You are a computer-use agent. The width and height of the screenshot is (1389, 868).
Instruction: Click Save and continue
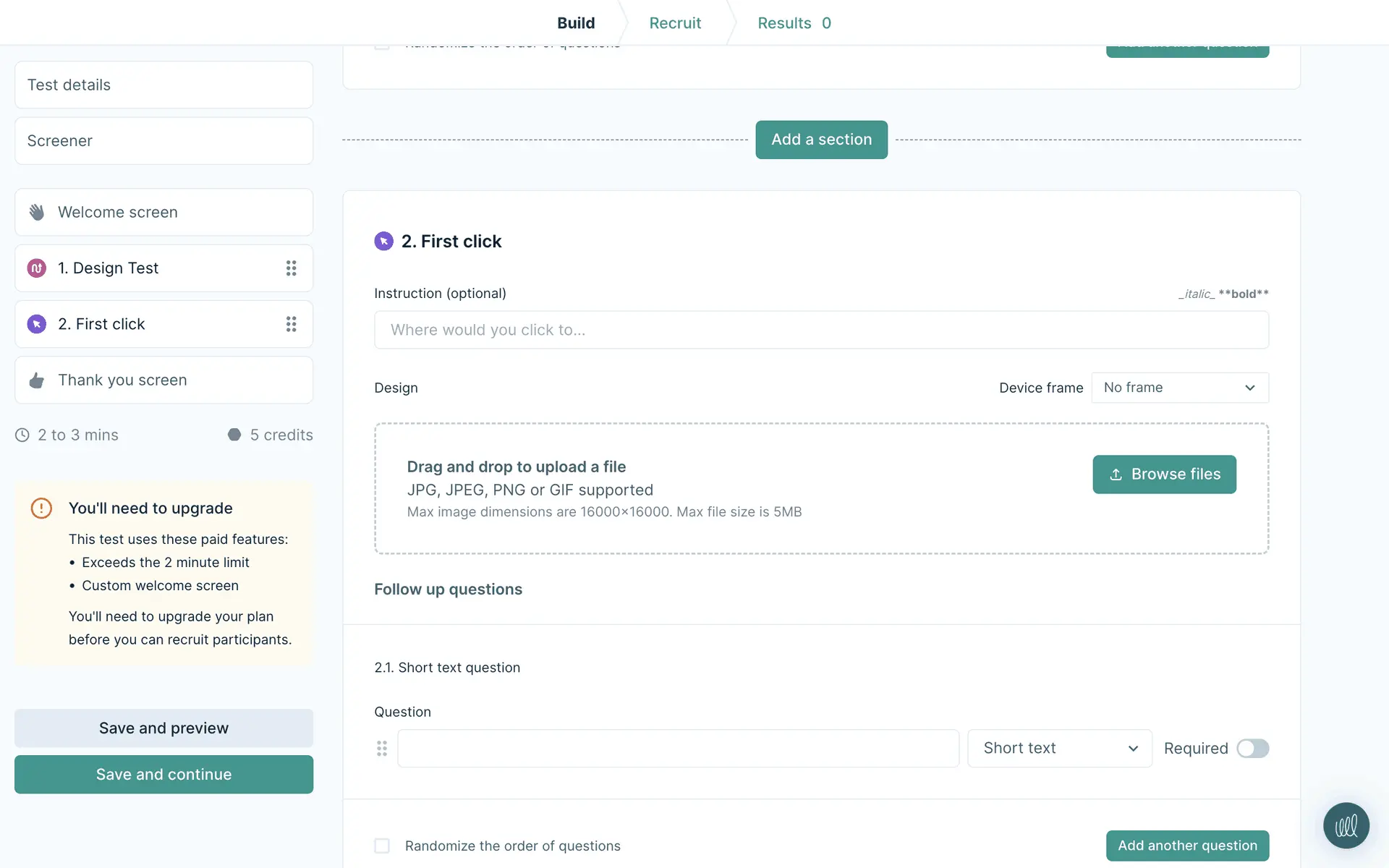pyautogui.click(x=163, y=775)
